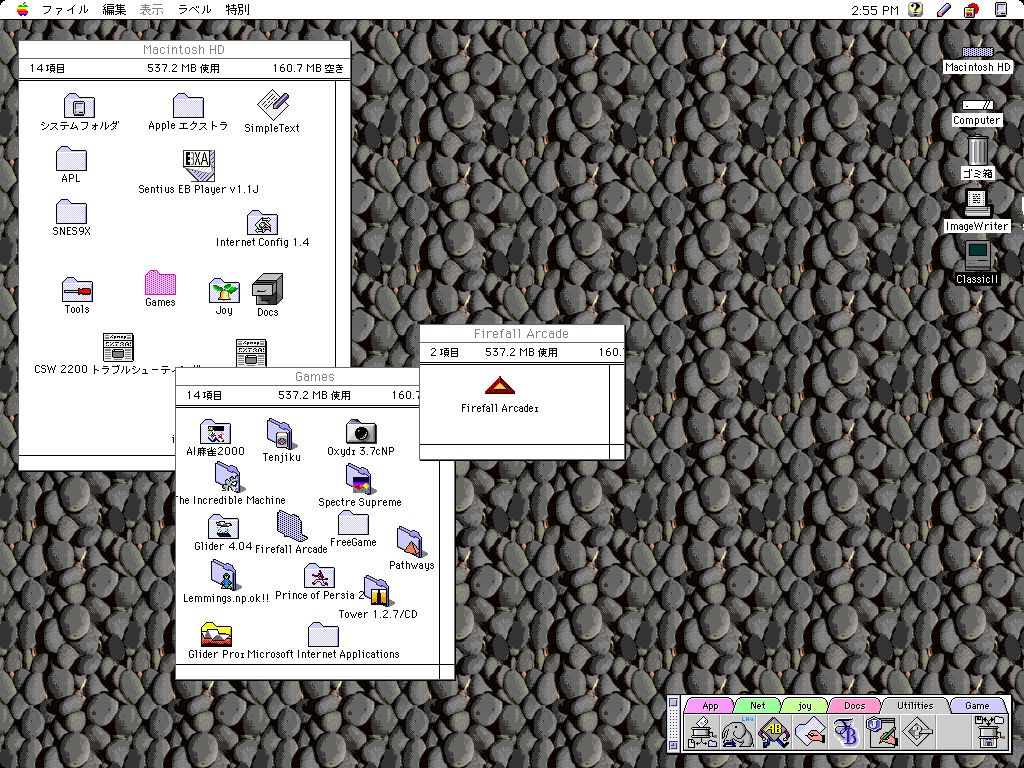Viewport: 1024px width, 768px height.
Task: Click the launcher window close box
Action: pos(673,703)
